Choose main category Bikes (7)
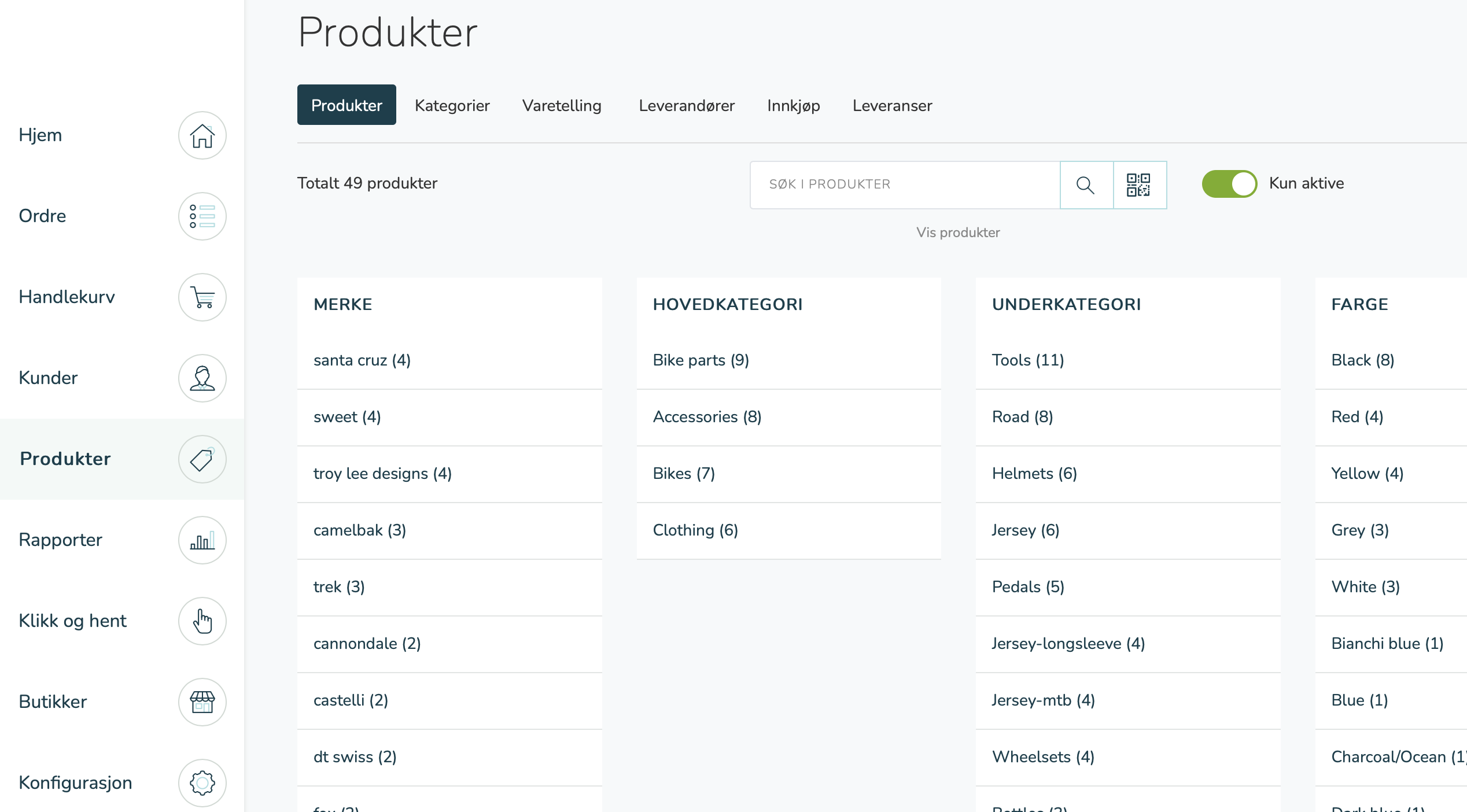 [x=789, y=474]
